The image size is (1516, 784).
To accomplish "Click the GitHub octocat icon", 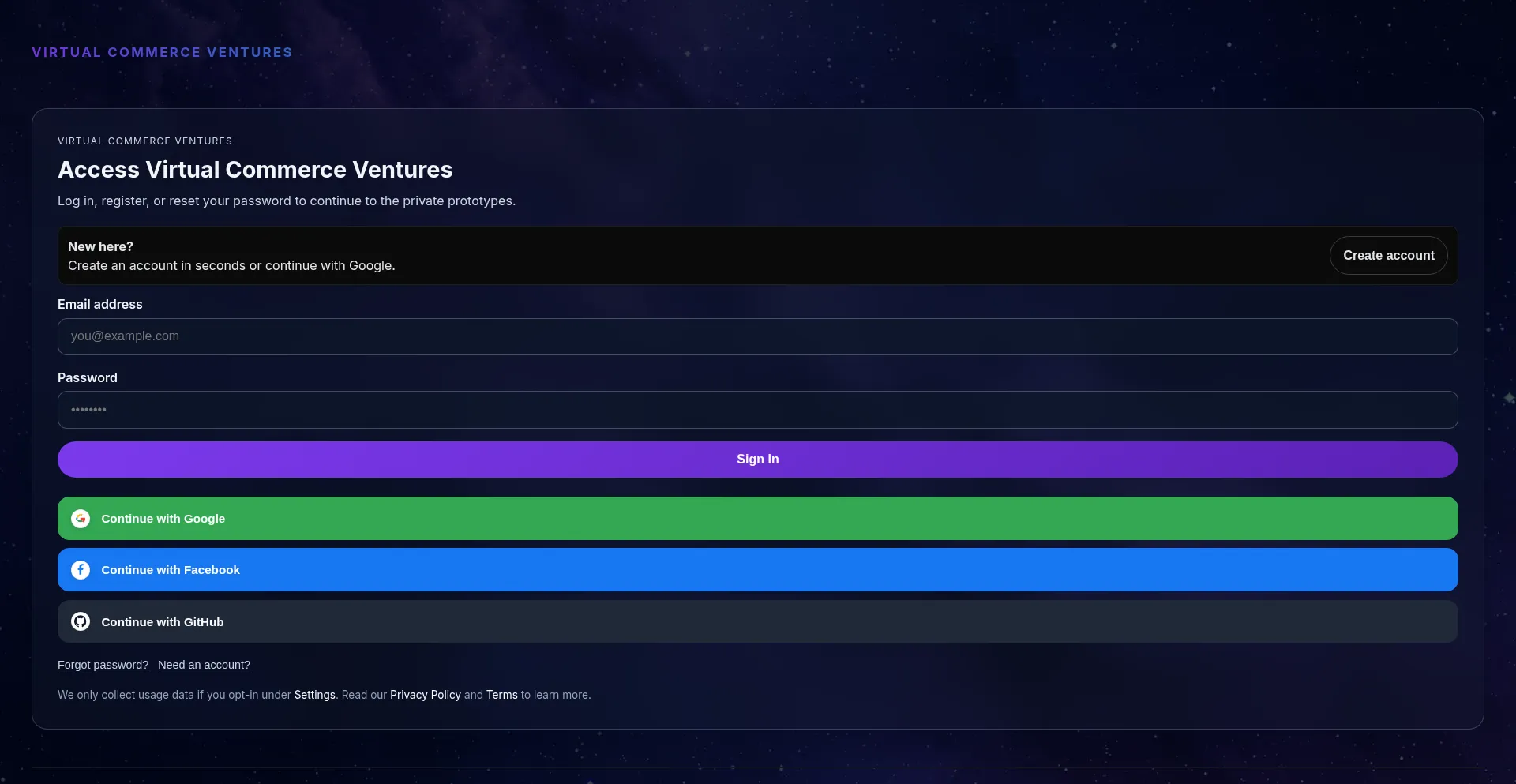I will (x=81, y=622).
